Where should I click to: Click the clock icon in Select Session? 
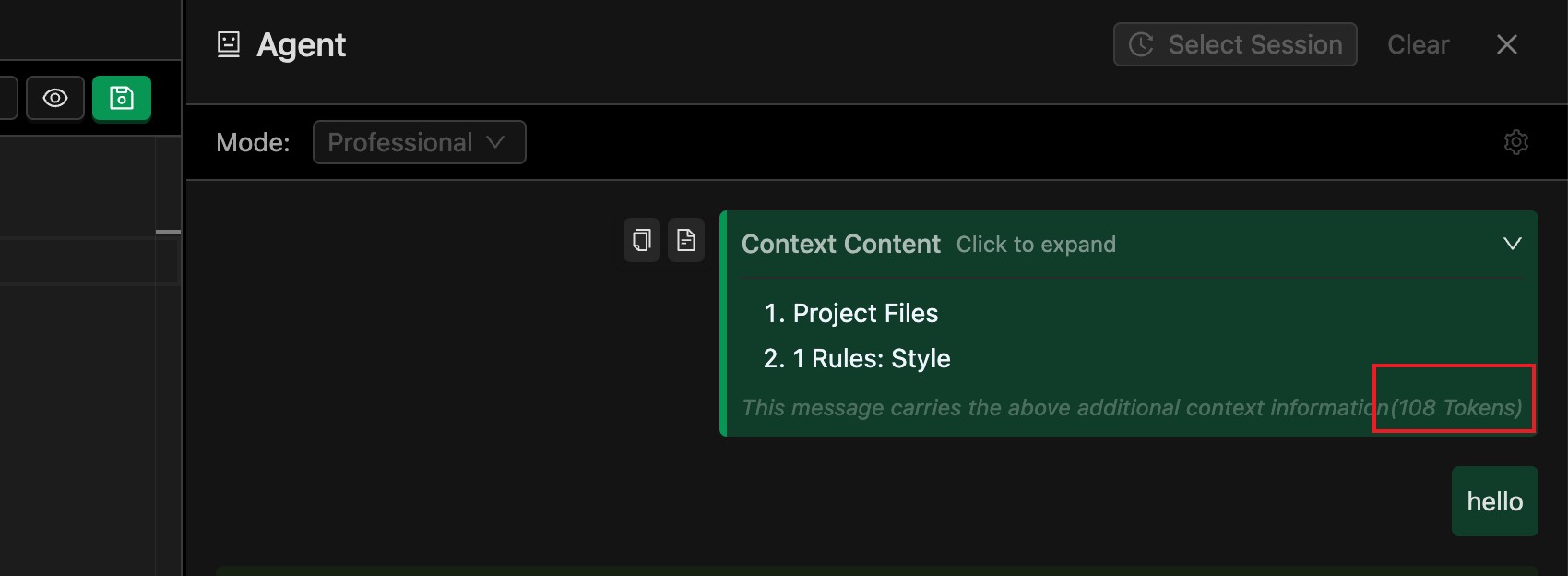pyautogui.click(x=1141, y=44)
